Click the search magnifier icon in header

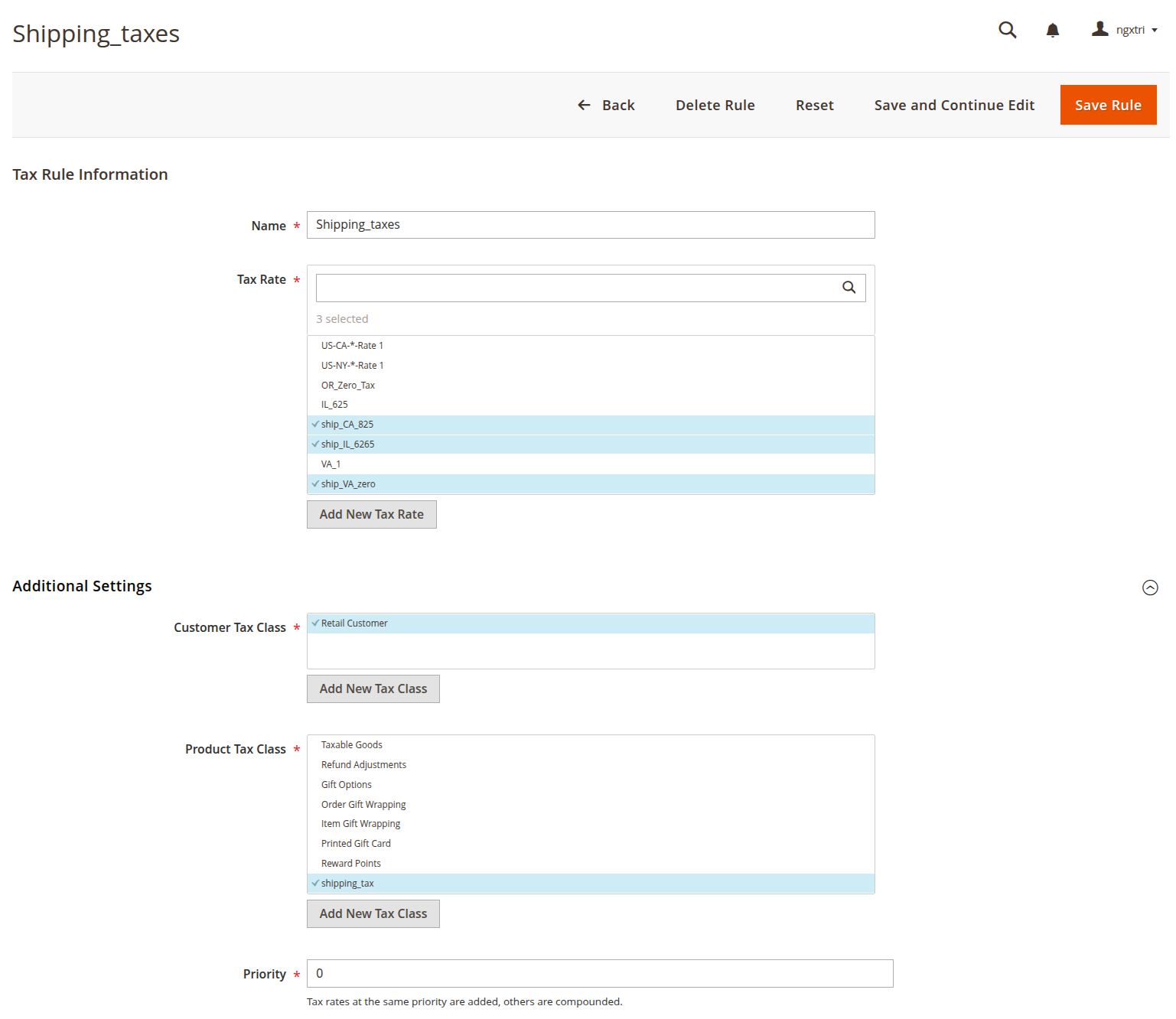point(1007,30)
